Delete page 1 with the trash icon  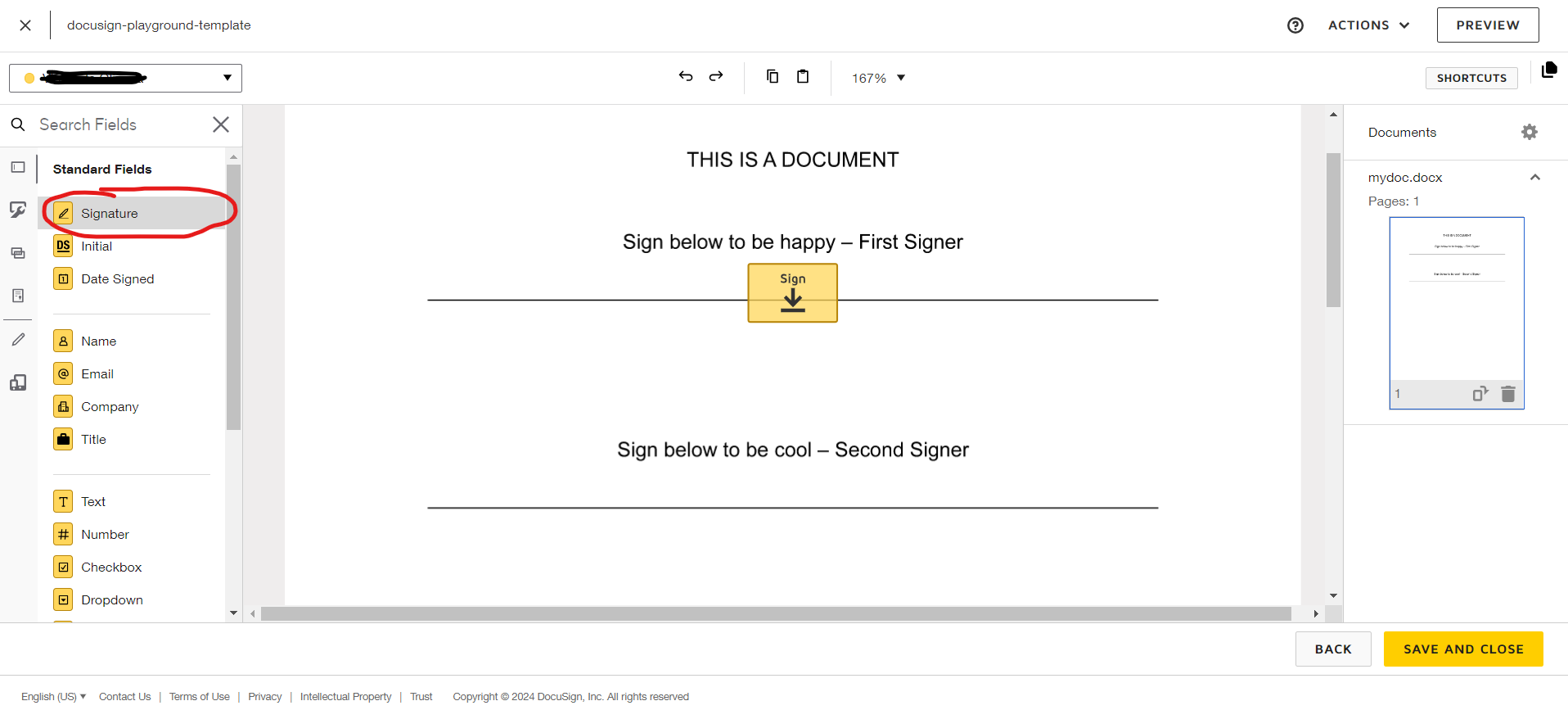tap(1508, 394)
